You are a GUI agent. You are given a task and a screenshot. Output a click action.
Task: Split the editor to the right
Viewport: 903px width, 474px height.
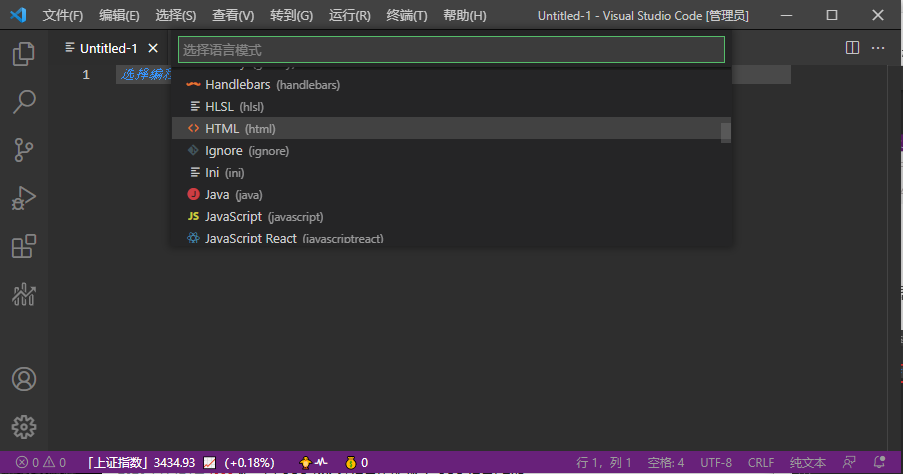[852, 48]
